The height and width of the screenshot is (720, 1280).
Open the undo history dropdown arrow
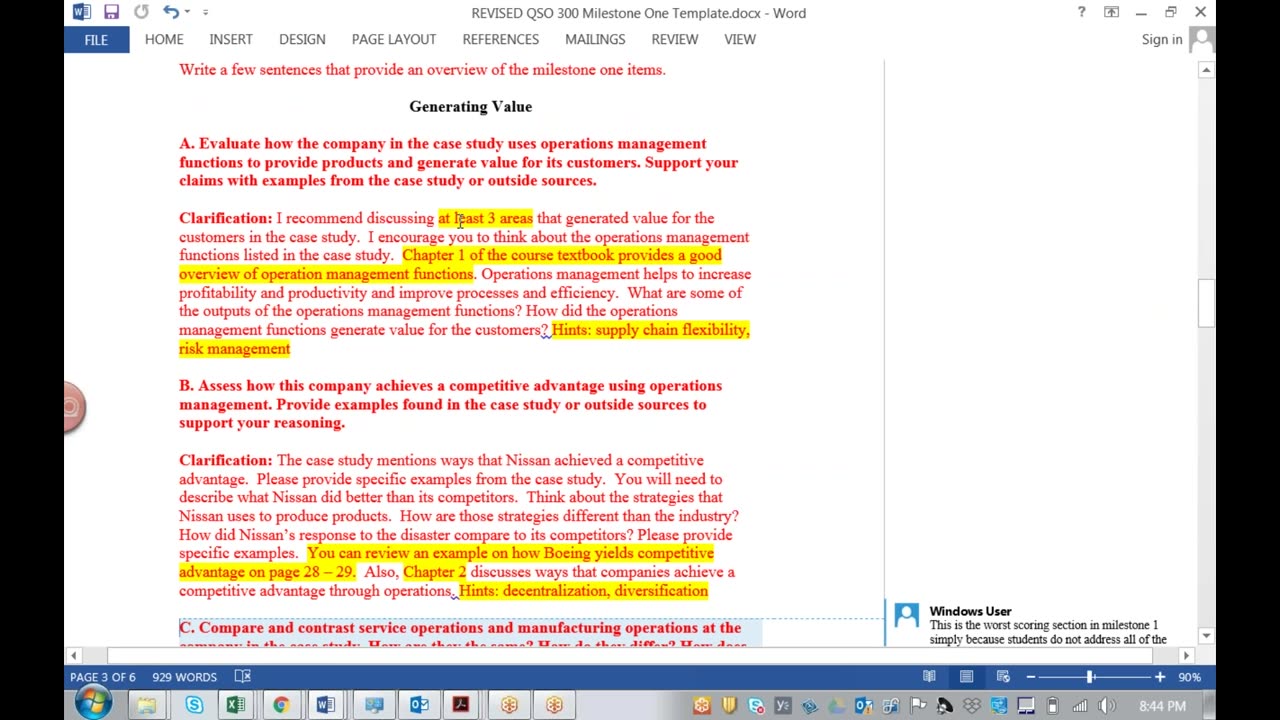click(186, 12)
